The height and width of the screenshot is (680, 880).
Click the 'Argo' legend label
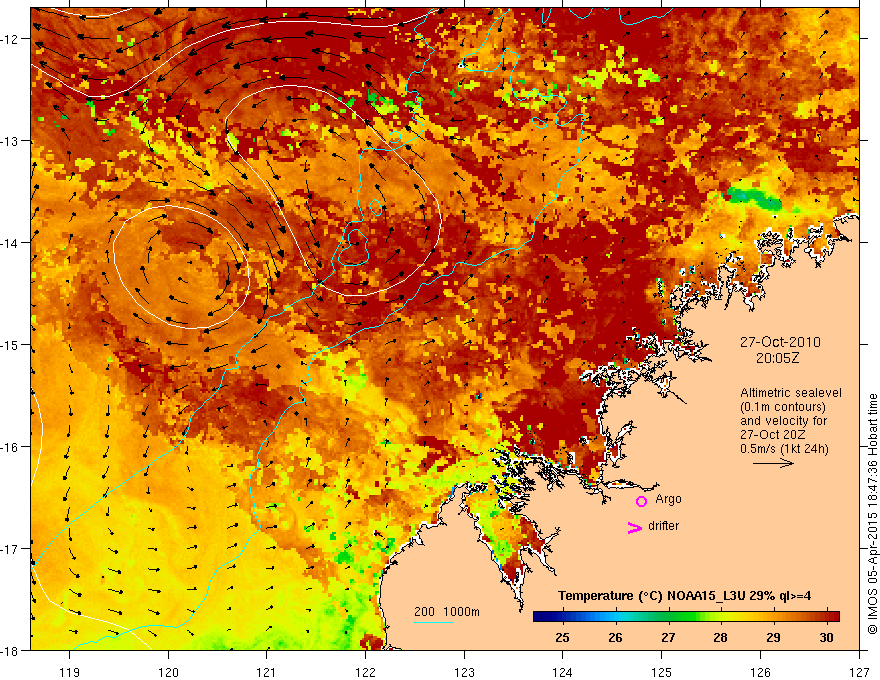click(x=668, y=499)
